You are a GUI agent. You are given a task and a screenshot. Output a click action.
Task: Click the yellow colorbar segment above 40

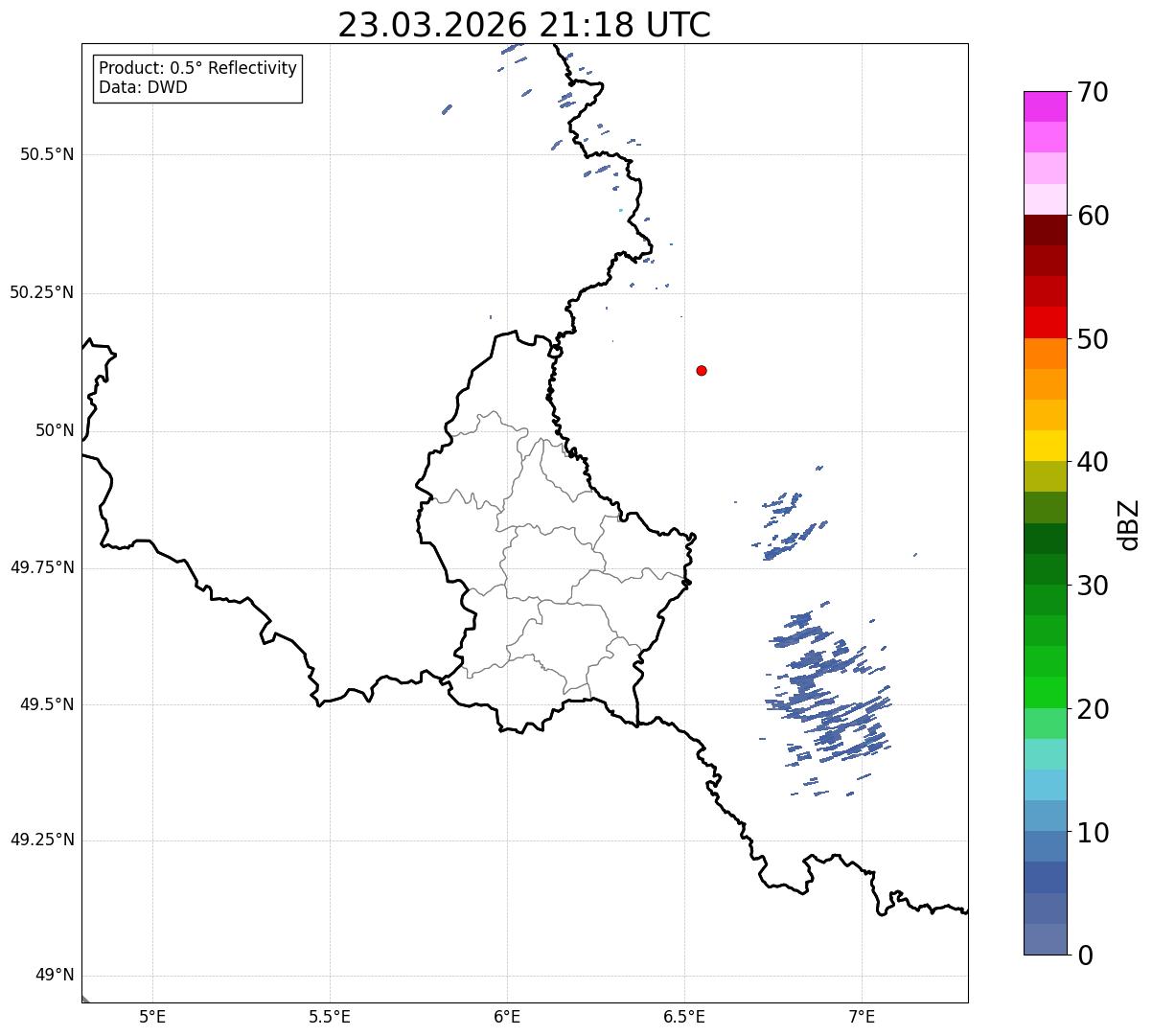1045,446
